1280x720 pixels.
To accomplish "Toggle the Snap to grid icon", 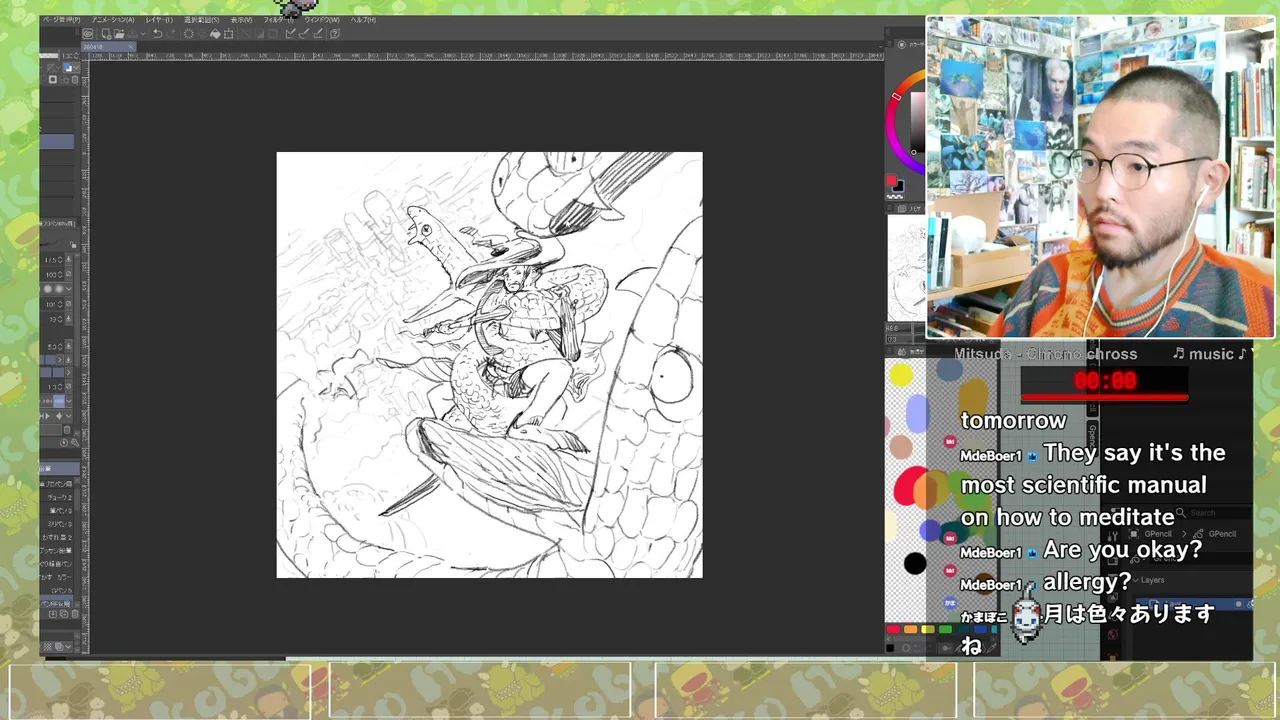I will [x=317, y=34].
